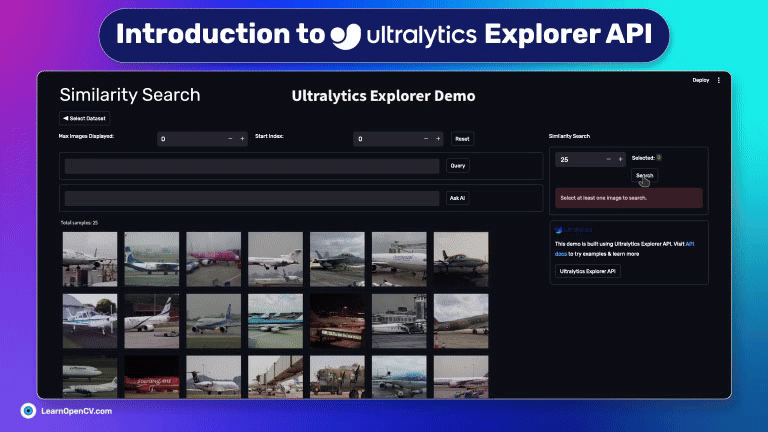Select the camouflage transport plane thumbnail
This screenshot has height=432, width=768.
coord(461,321)
